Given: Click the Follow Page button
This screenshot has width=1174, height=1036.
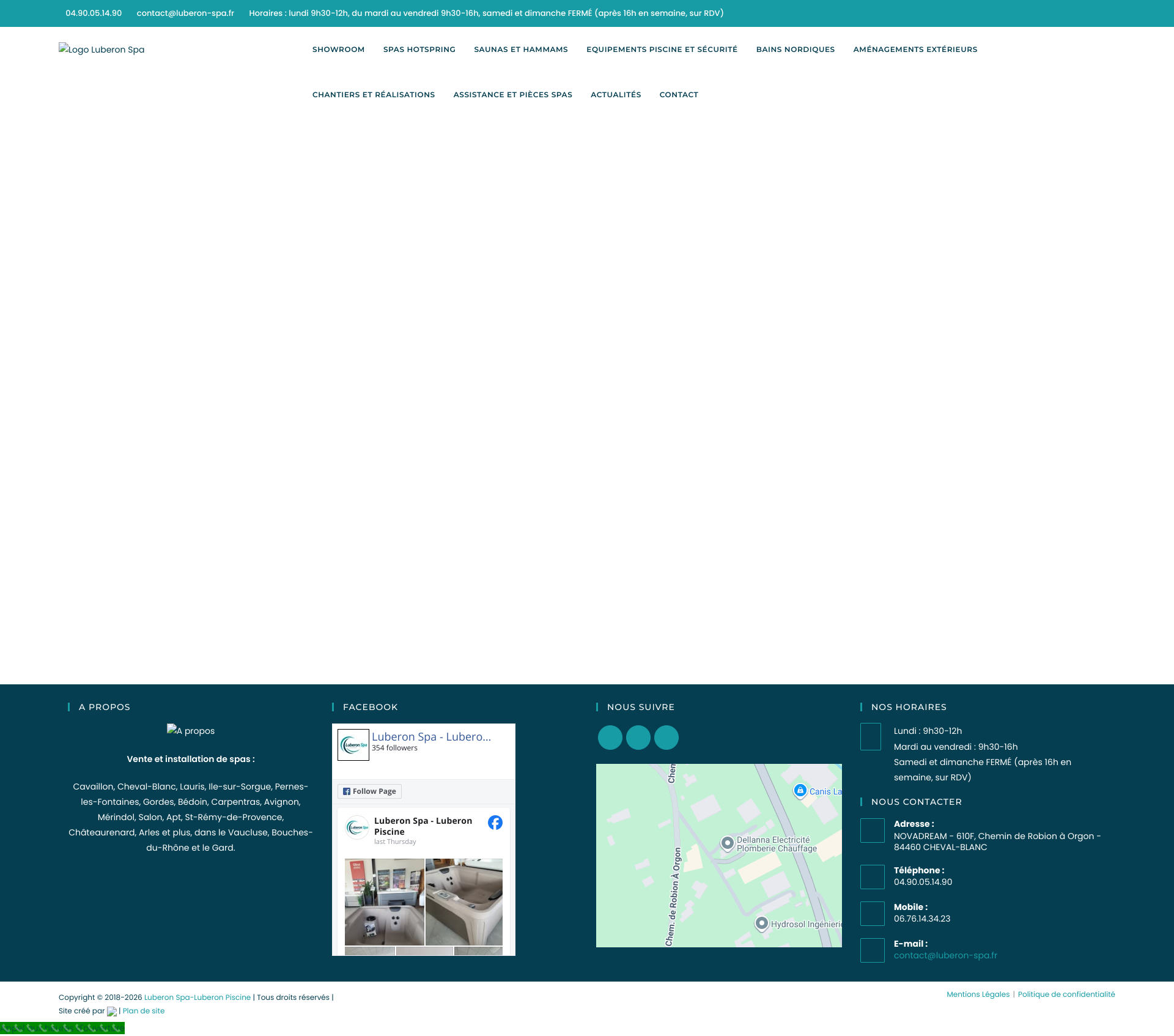Looking at the screenshot, I should click(x=369, y=791).
